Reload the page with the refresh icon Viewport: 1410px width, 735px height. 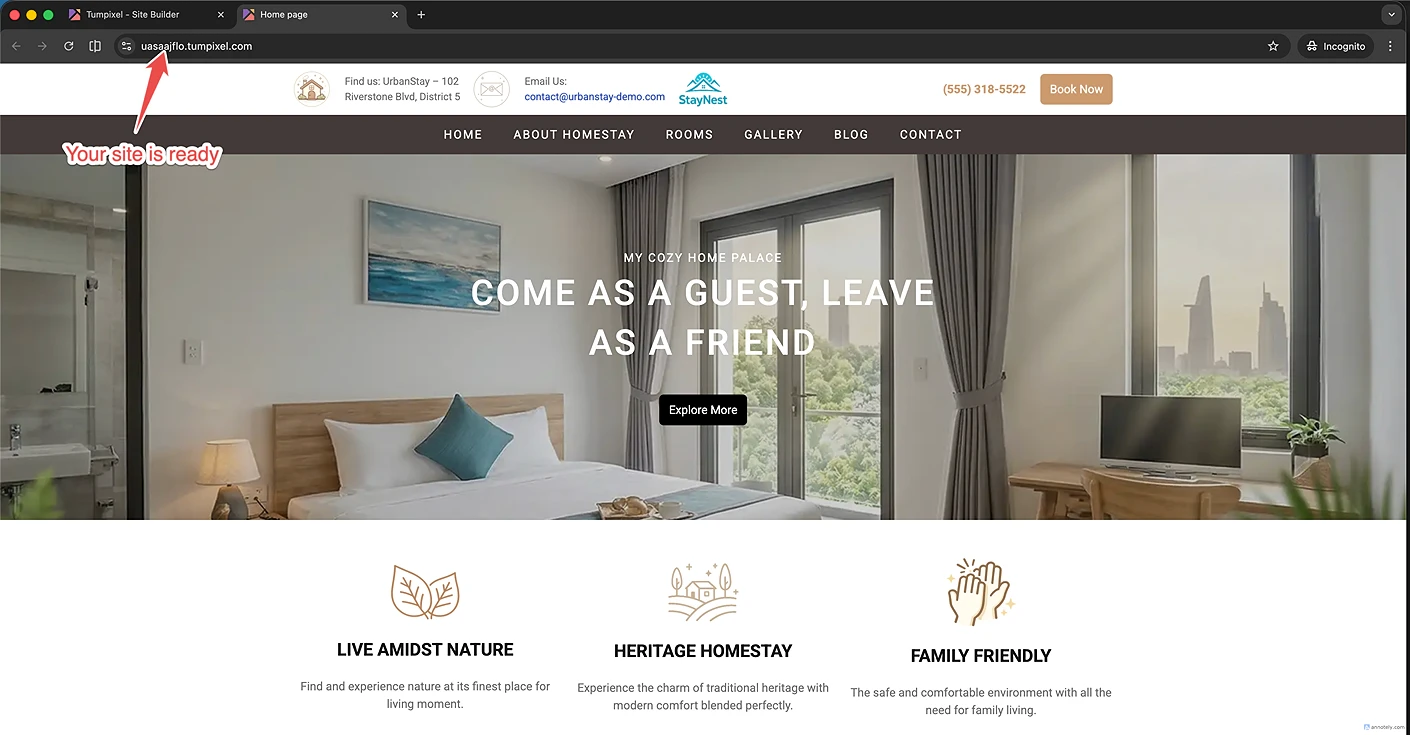[x=68, y=46]
